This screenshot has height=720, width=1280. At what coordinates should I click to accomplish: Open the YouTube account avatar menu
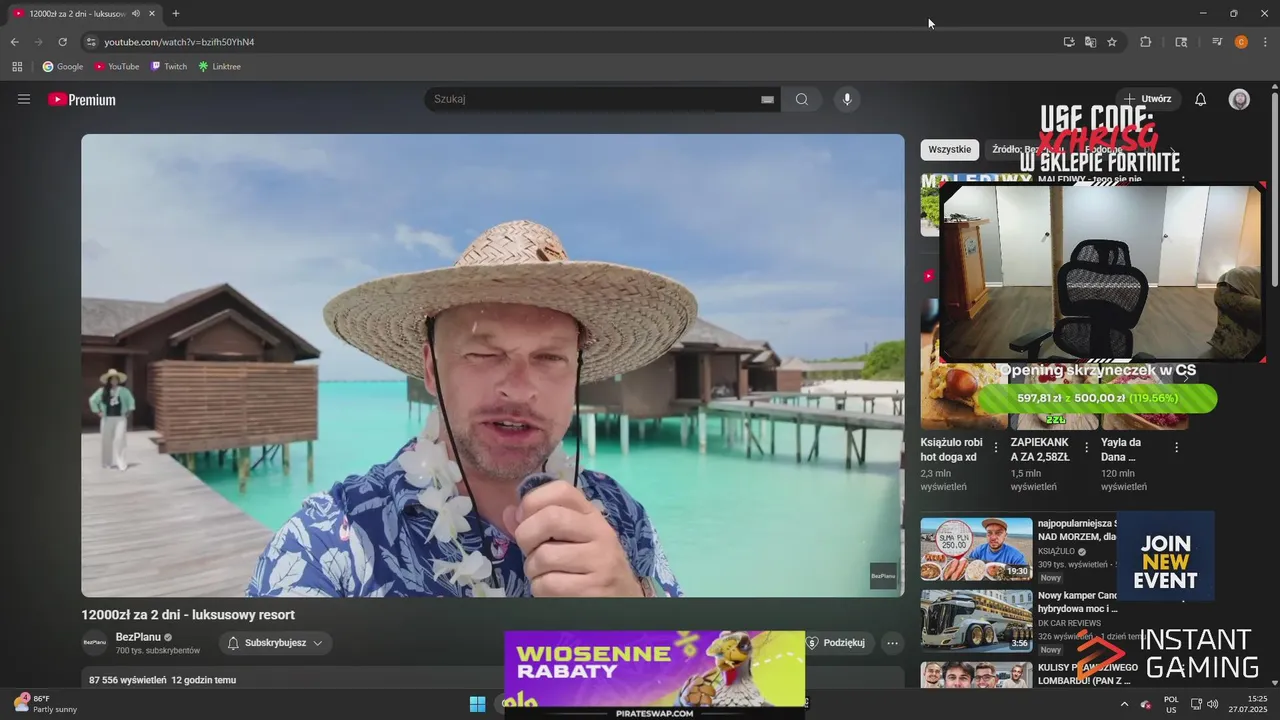click(1239, 99)
